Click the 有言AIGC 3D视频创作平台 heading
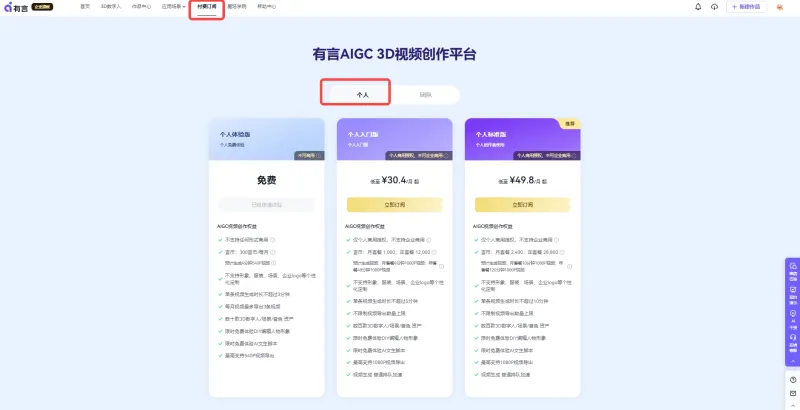Image resolution: width=800 pixels, height=410 pixels. 394,55
